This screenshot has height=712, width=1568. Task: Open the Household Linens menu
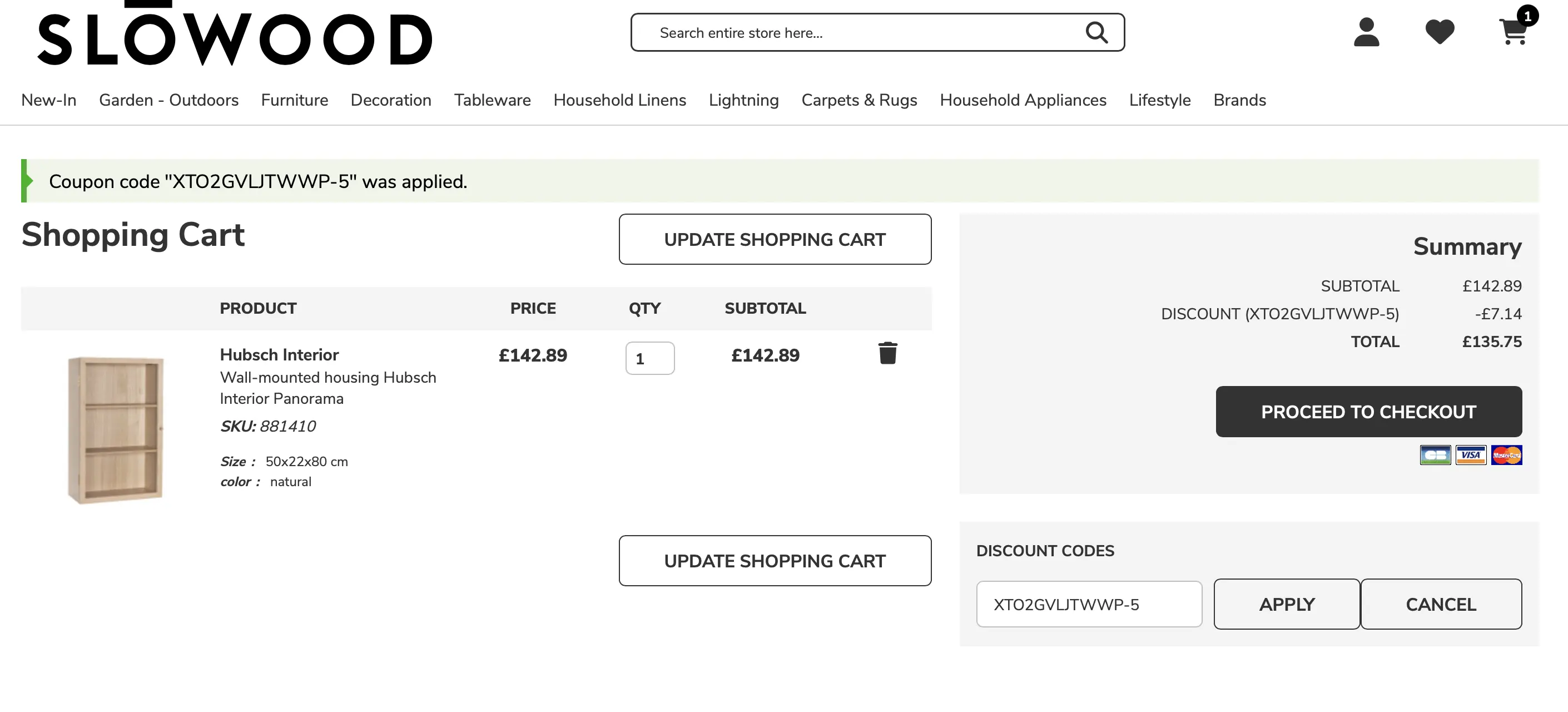click(x=619, y=100)
